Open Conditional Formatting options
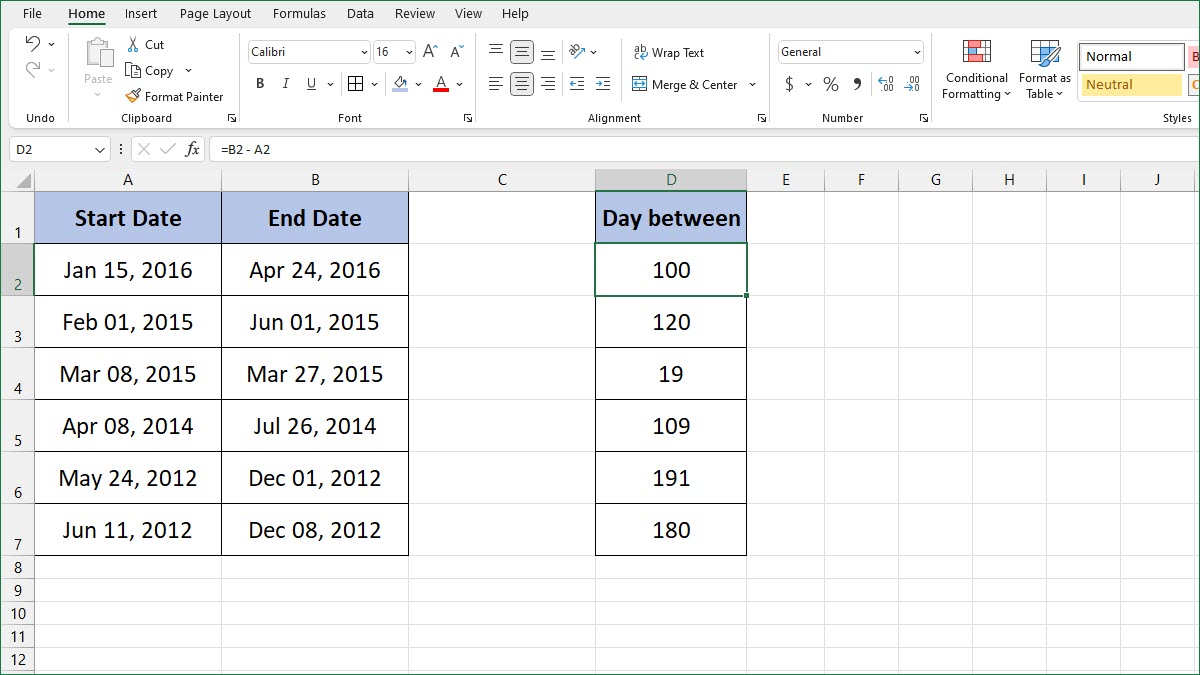This screenshot has height=675, width=1200. pos(975,68)
